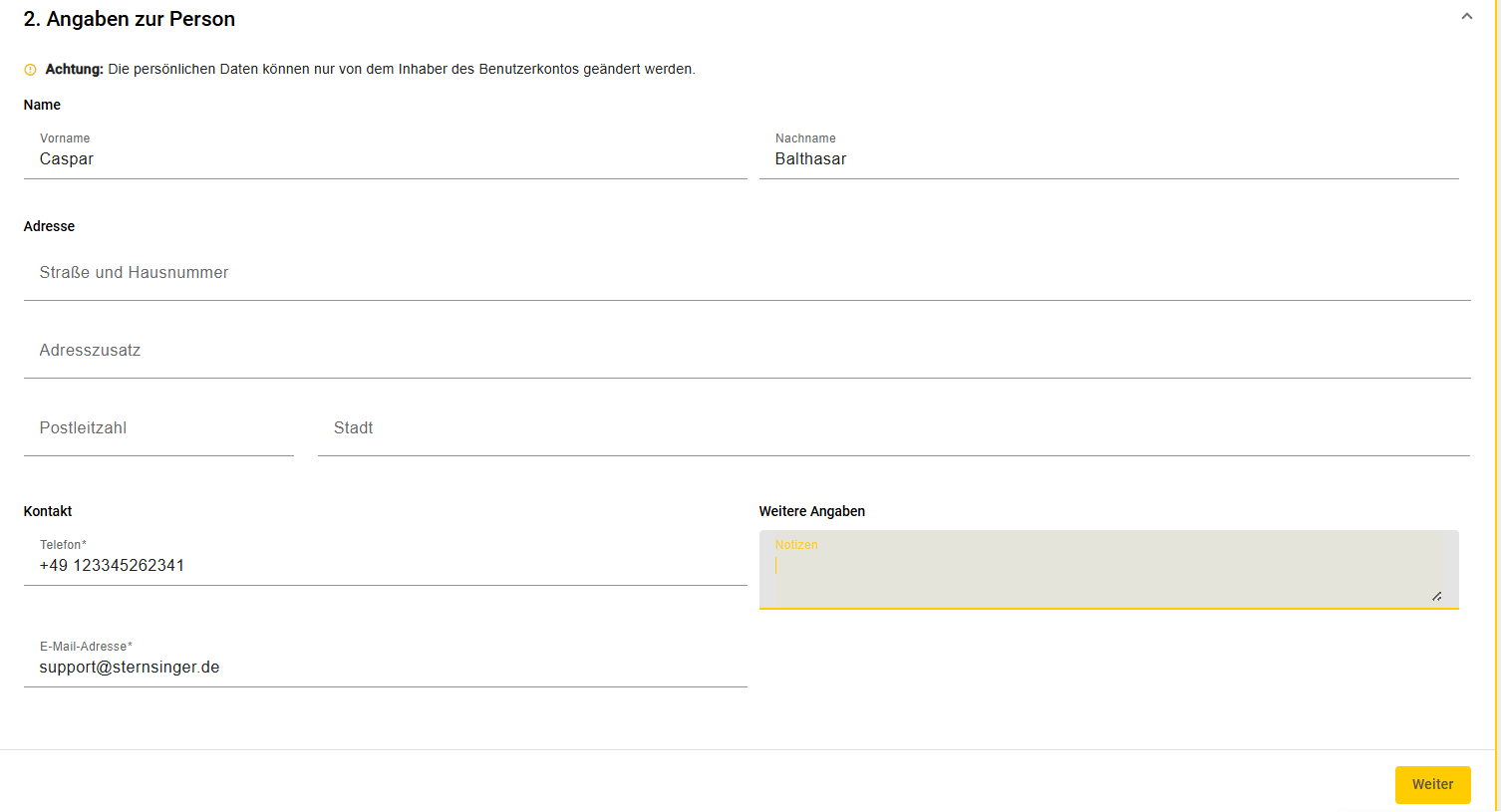Select the Stadt input field

coord(893,428)
